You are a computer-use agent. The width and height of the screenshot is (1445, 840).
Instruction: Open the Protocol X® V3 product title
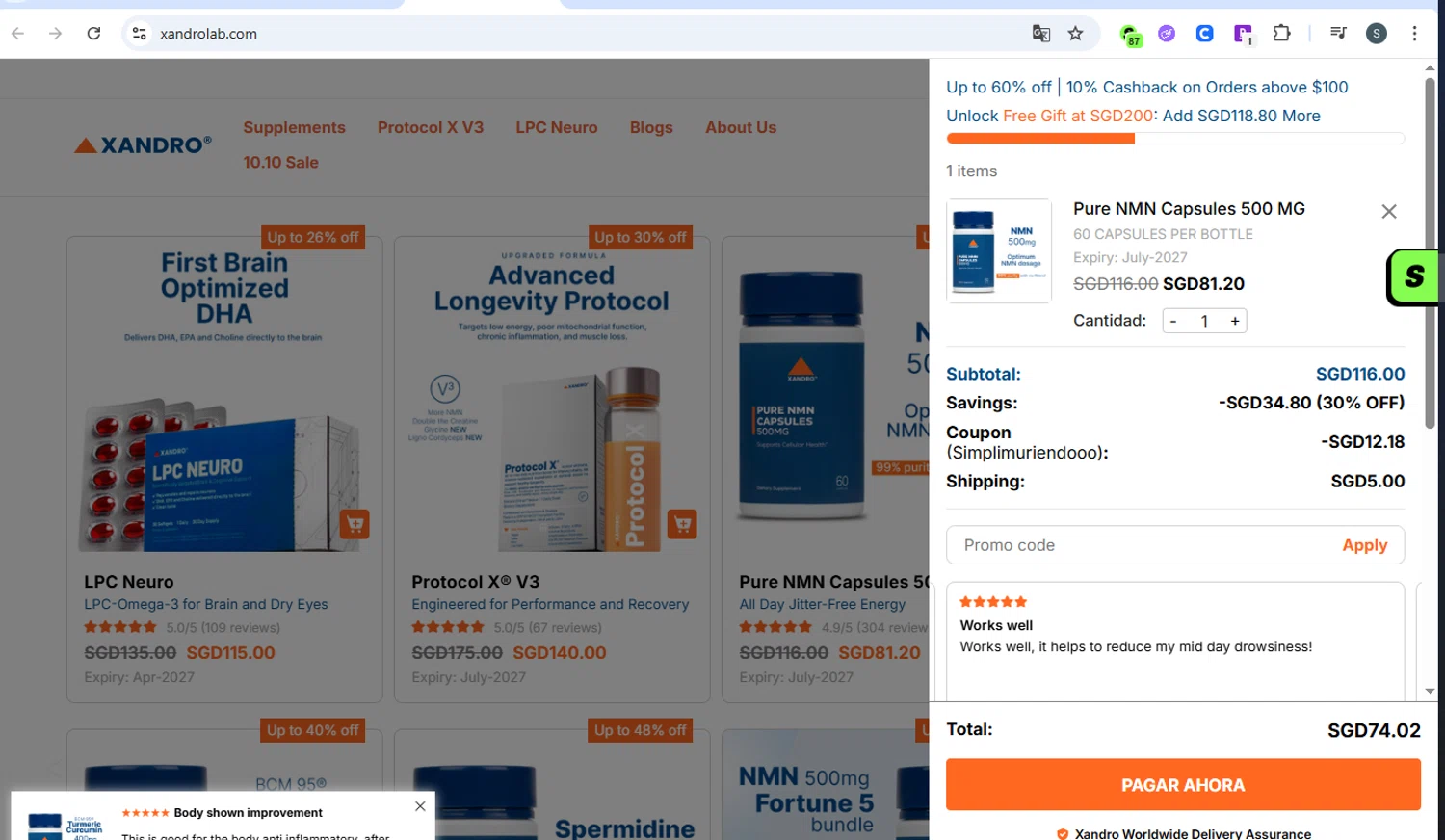[476, 582]
